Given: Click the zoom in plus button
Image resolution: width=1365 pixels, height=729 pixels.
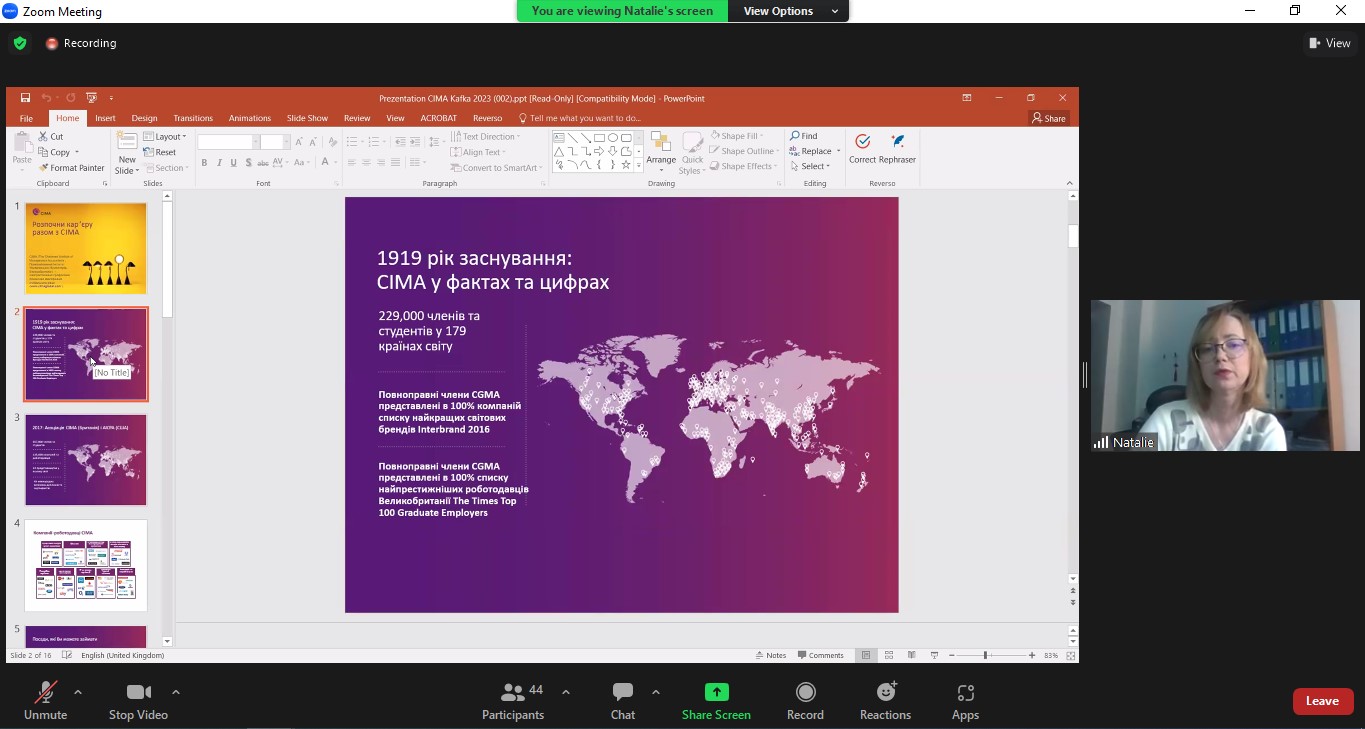Looking at the screenshot, I should (x=1032, y=655).
